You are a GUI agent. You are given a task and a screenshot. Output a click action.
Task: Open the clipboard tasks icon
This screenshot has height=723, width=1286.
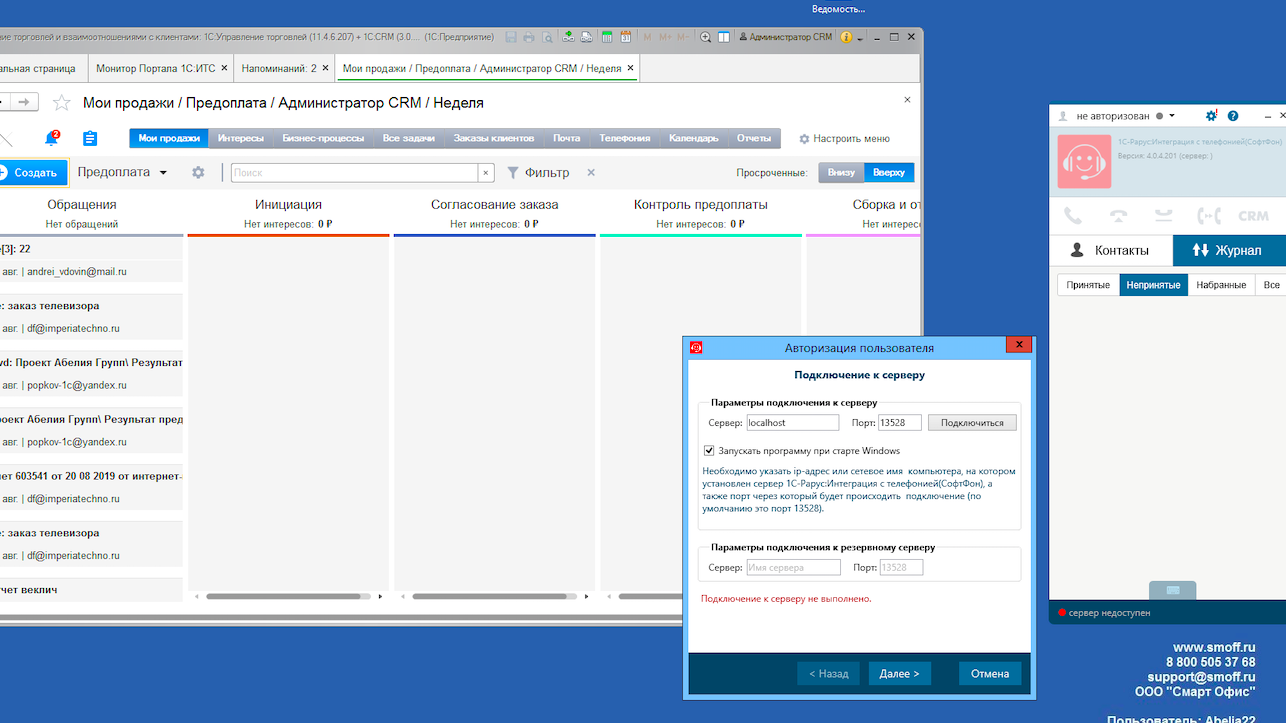point(90,139)
